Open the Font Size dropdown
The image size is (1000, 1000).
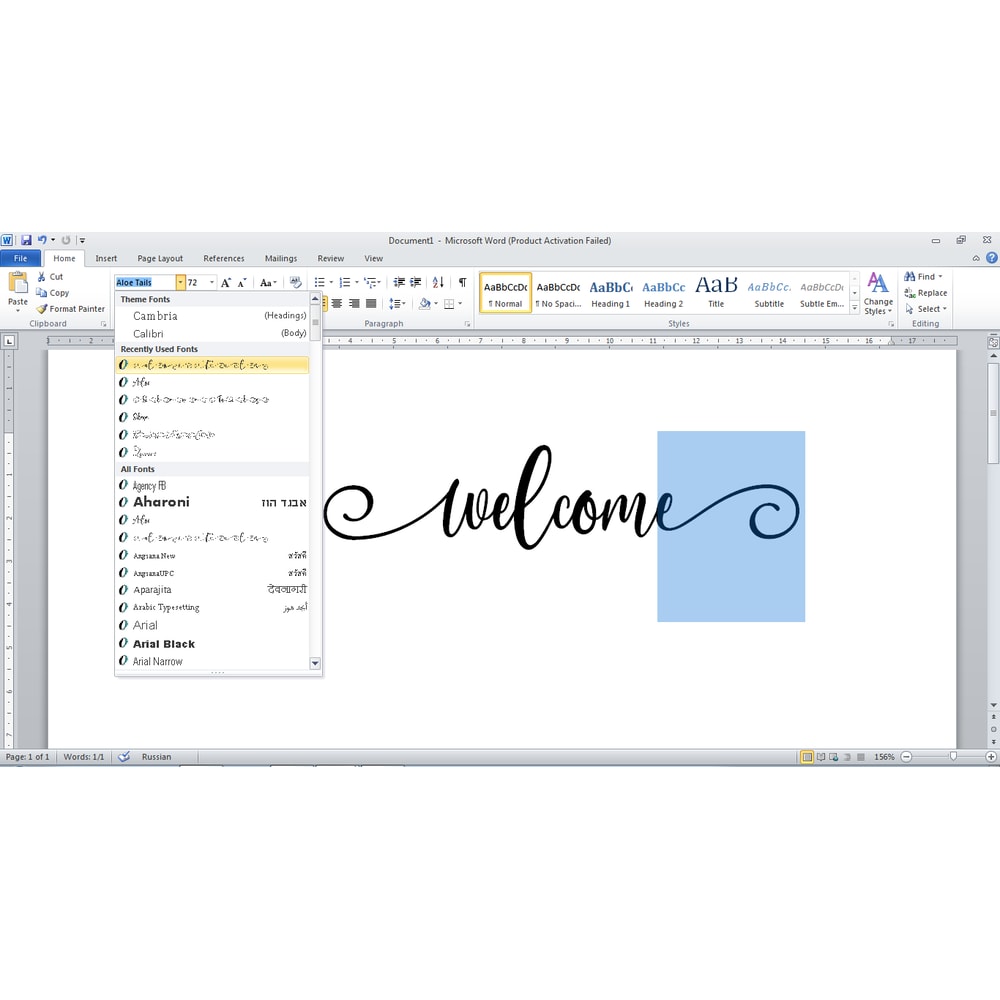click(212, 283)
